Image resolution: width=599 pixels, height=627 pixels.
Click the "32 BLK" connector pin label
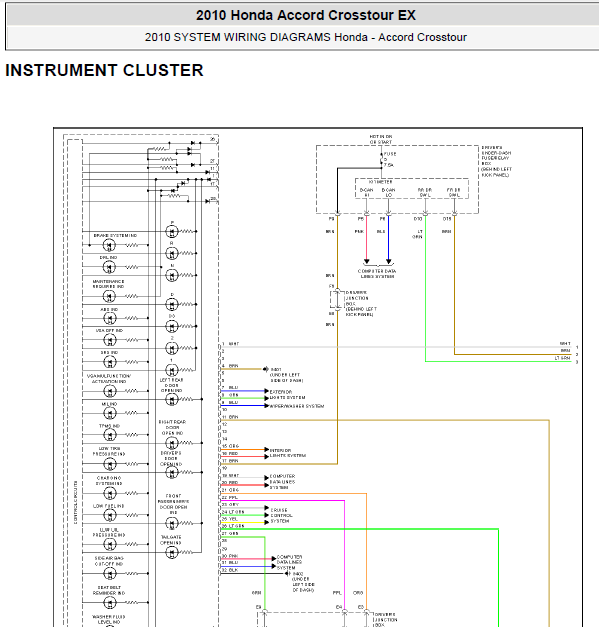[x=230, y=570]
